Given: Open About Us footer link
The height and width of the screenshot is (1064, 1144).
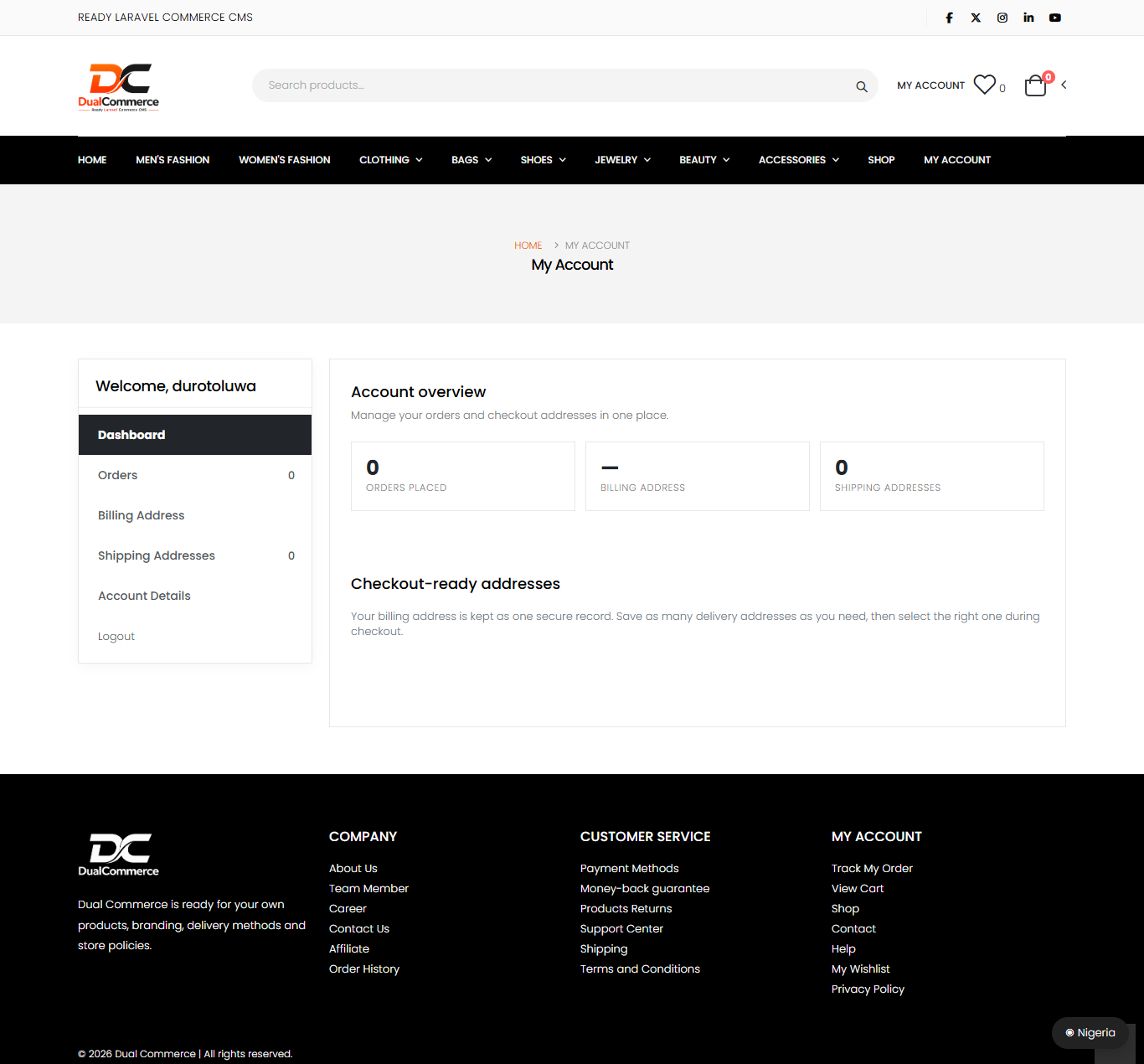Looking at the screenshot, I should 353,869.
